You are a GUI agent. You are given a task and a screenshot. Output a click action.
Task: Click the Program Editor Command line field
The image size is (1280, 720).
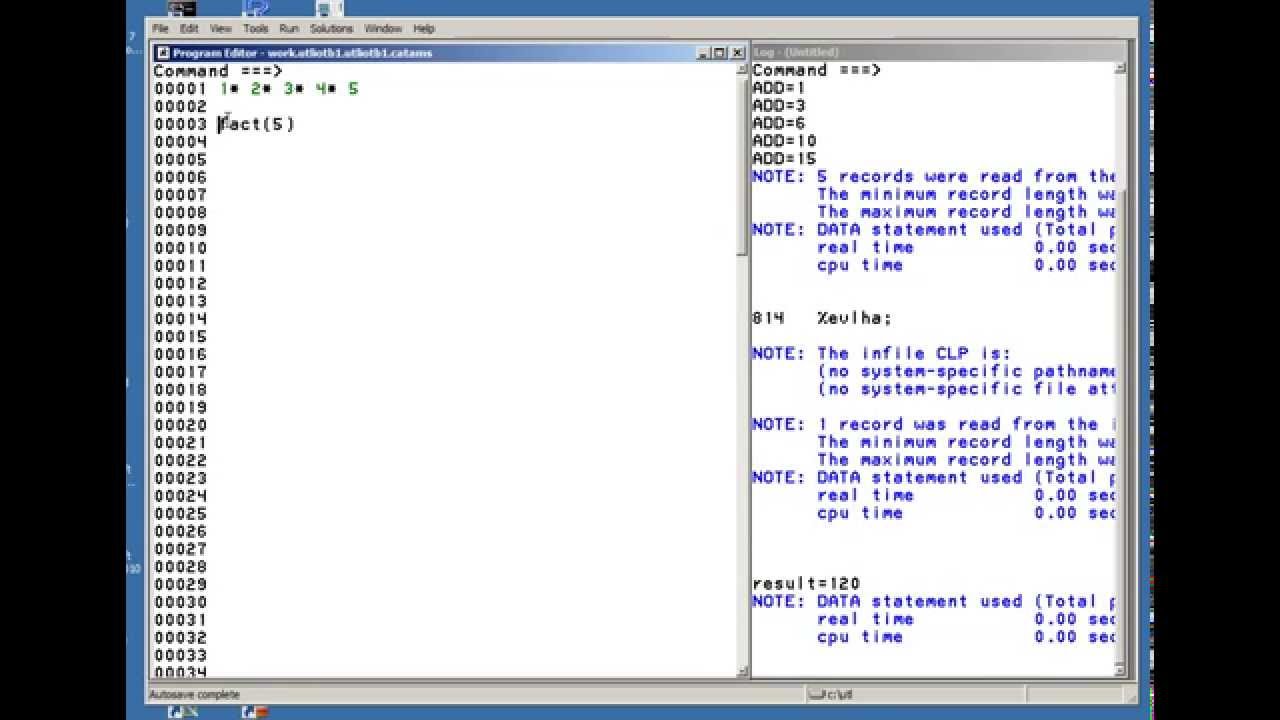pyautogui.click(x=510, y=71)
